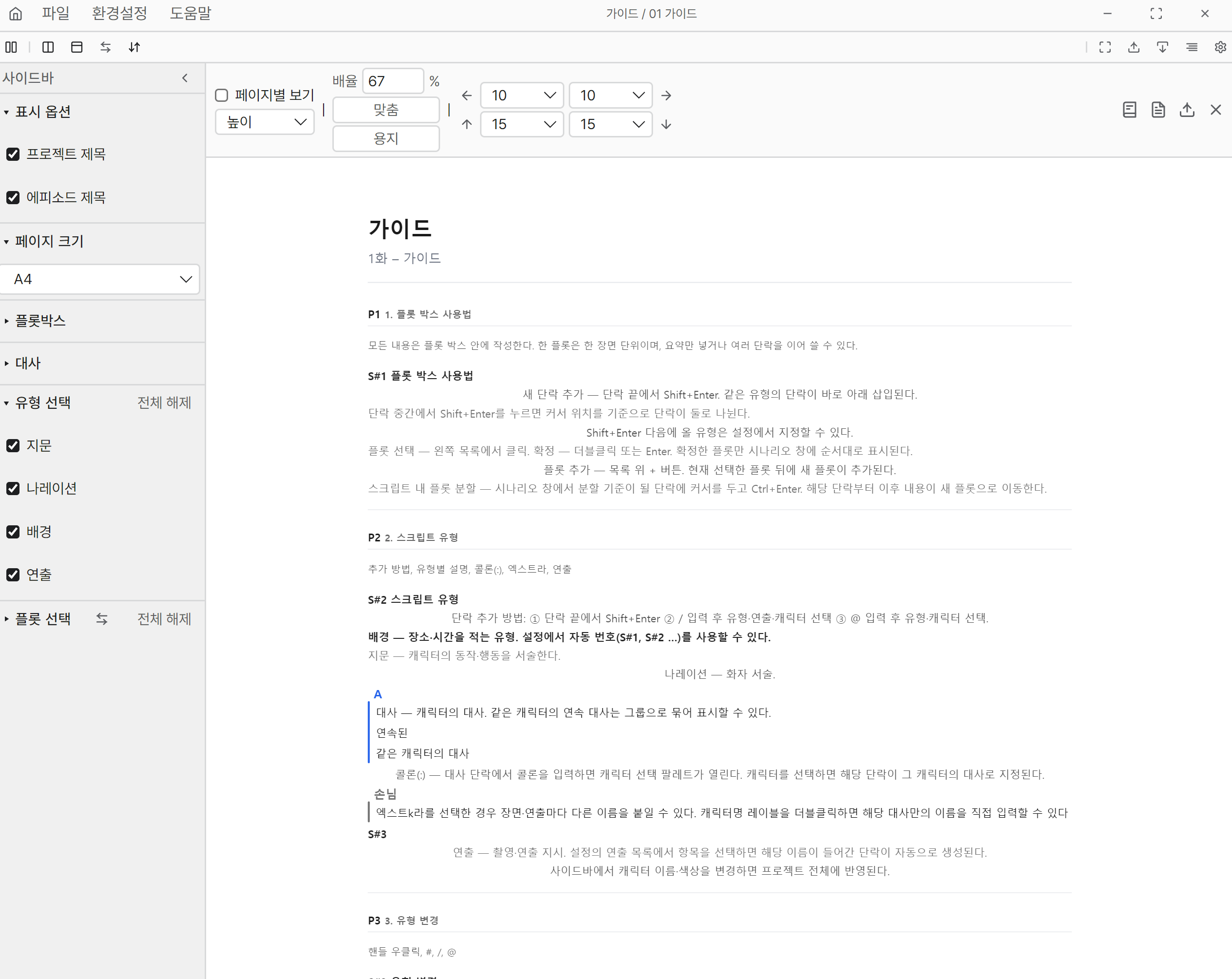Open the top margin 15 dropdown
The height and width of the screenshot is (979, 1232).
point(522,124)
